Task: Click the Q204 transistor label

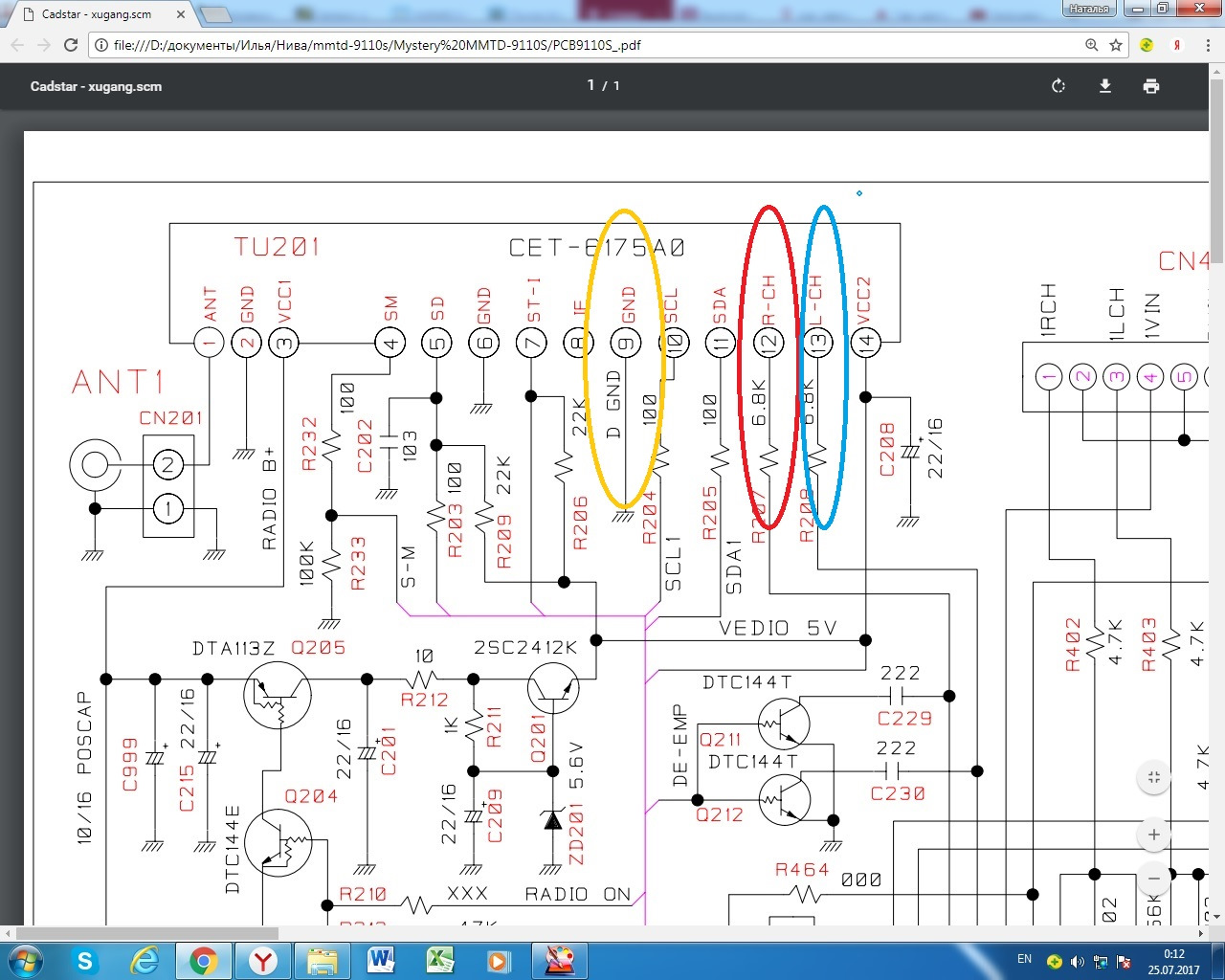Action: 311,795
